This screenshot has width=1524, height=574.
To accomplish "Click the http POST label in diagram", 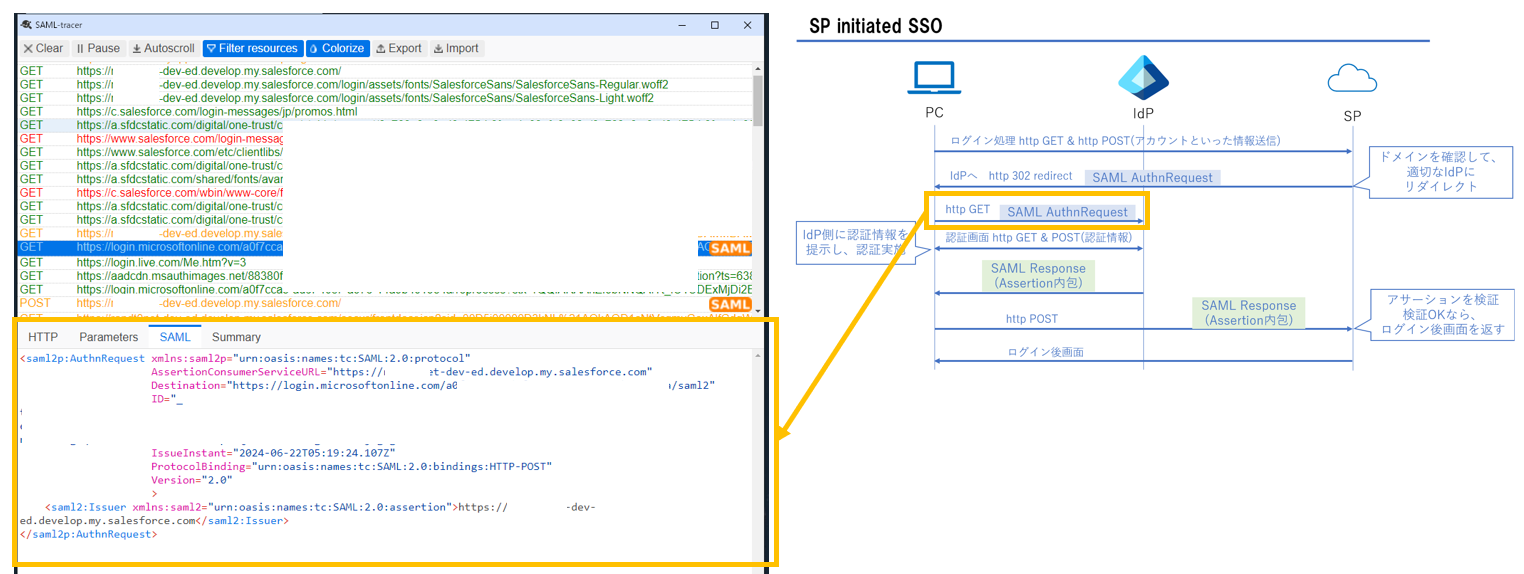I will coord(1033,319).
